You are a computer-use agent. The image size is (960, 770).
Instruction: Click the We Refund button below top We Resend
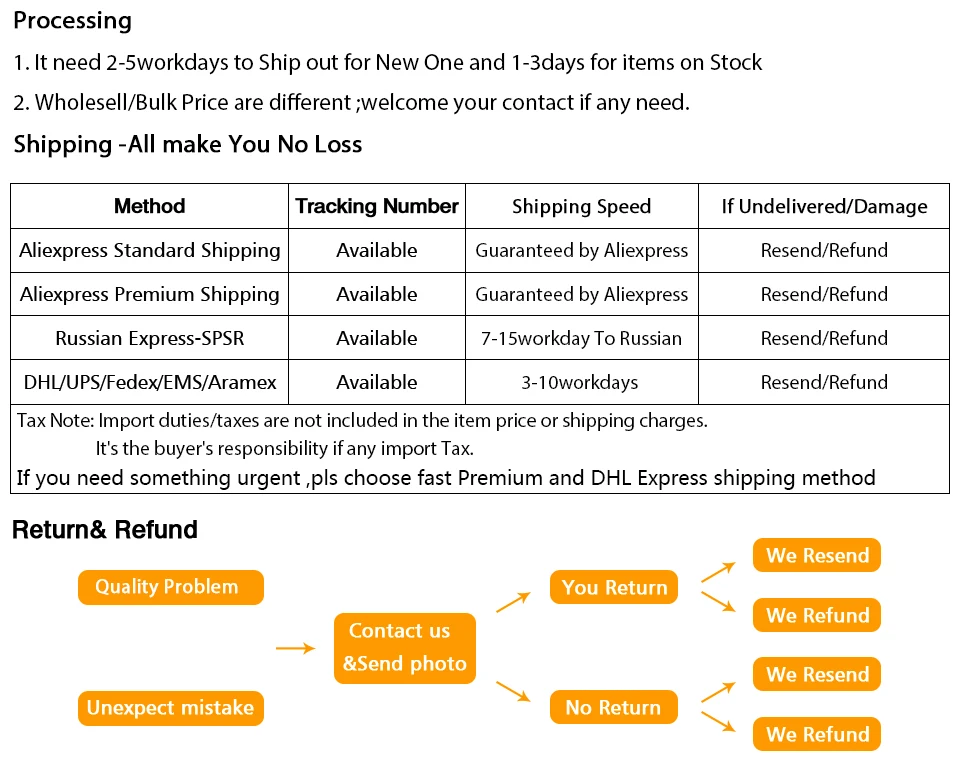click(817, 615)
